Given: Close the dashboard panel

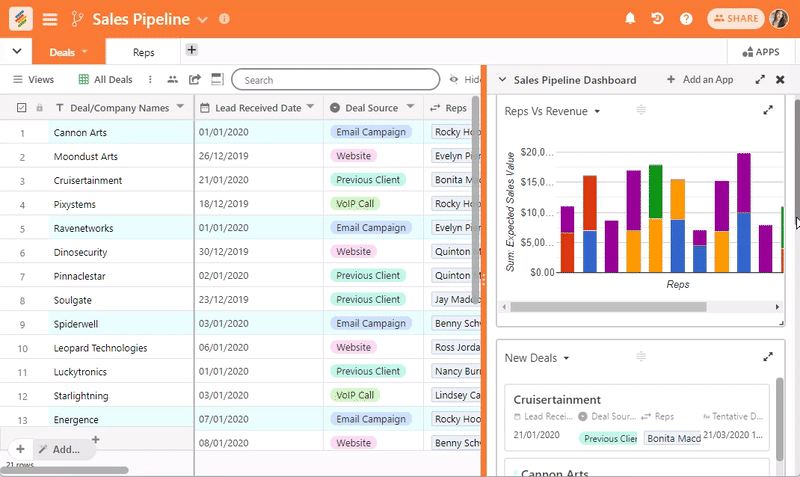Looking at the screenshot, I should point(780,80).
